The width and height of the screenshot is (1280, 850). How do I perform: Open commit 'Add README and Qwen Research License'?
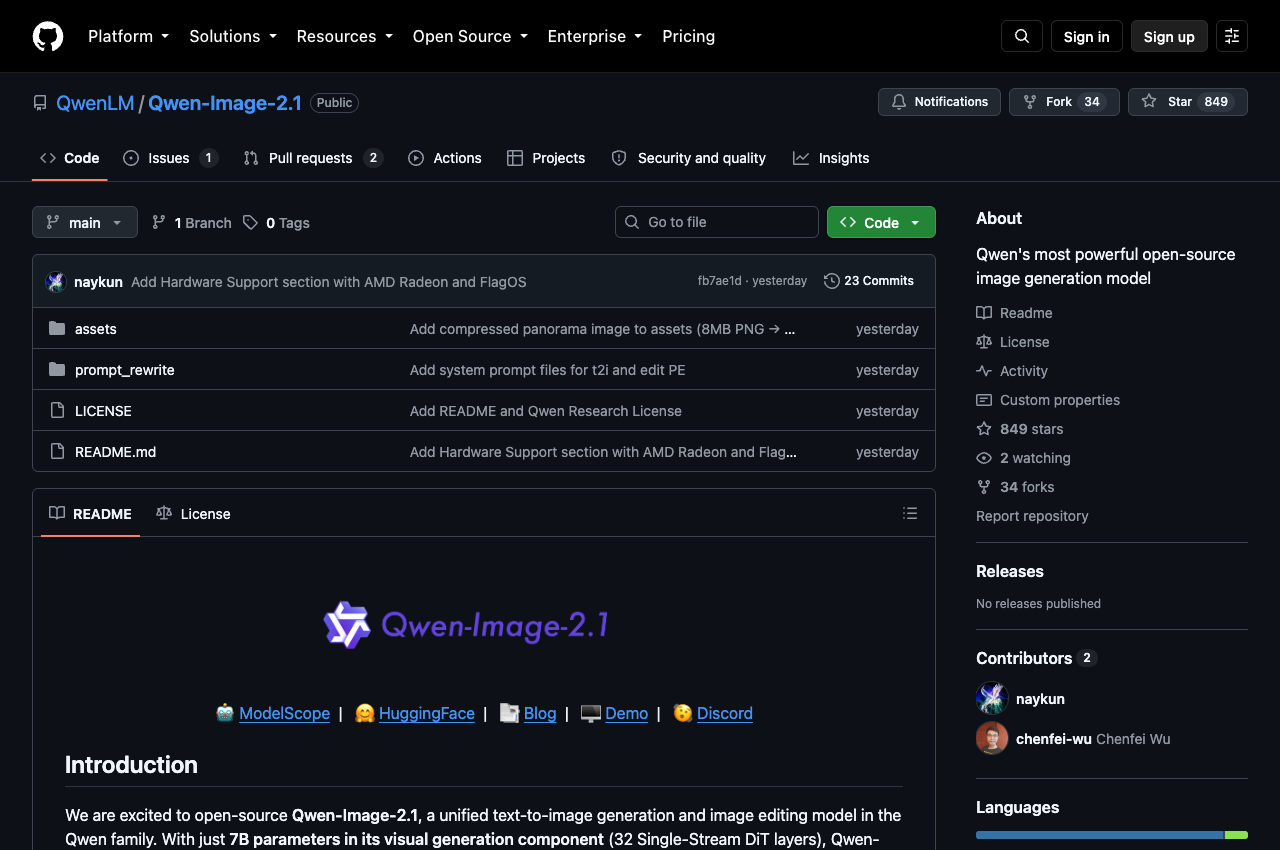(546, 411)
